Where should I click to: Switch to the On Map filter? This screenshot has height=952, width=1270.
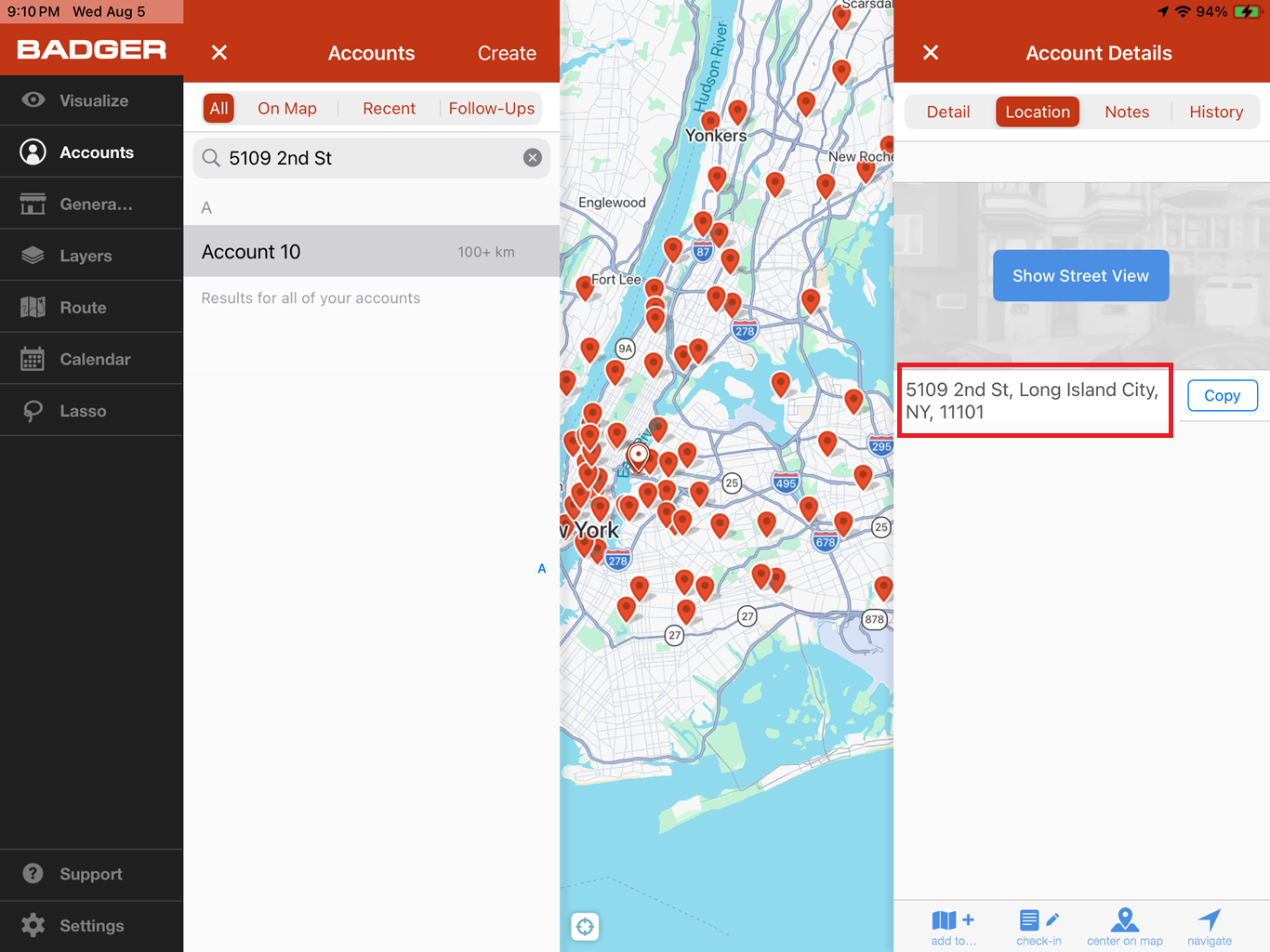click(287, 109)
